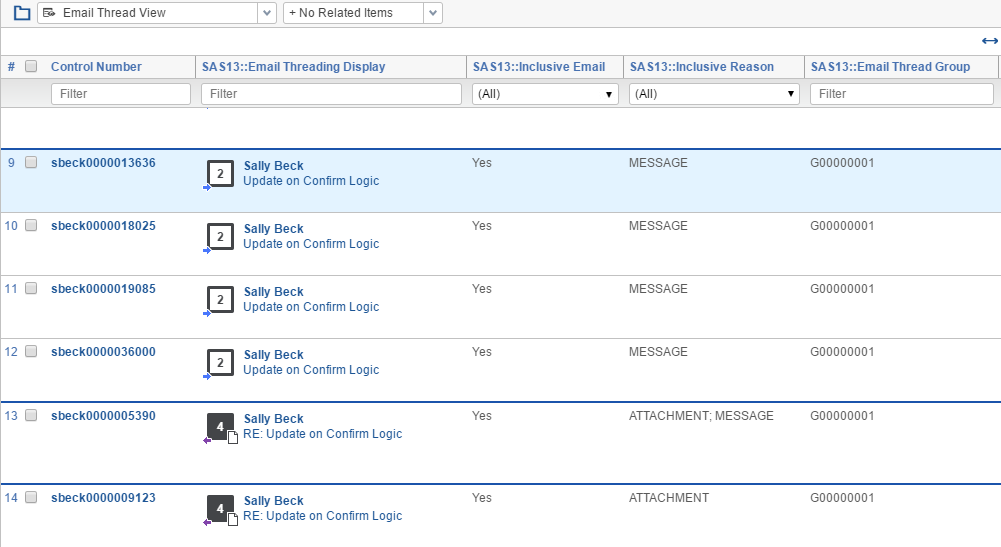
Task: Click thread icon 2 for sbeck0000019085
Action: (x=220, y=299)
